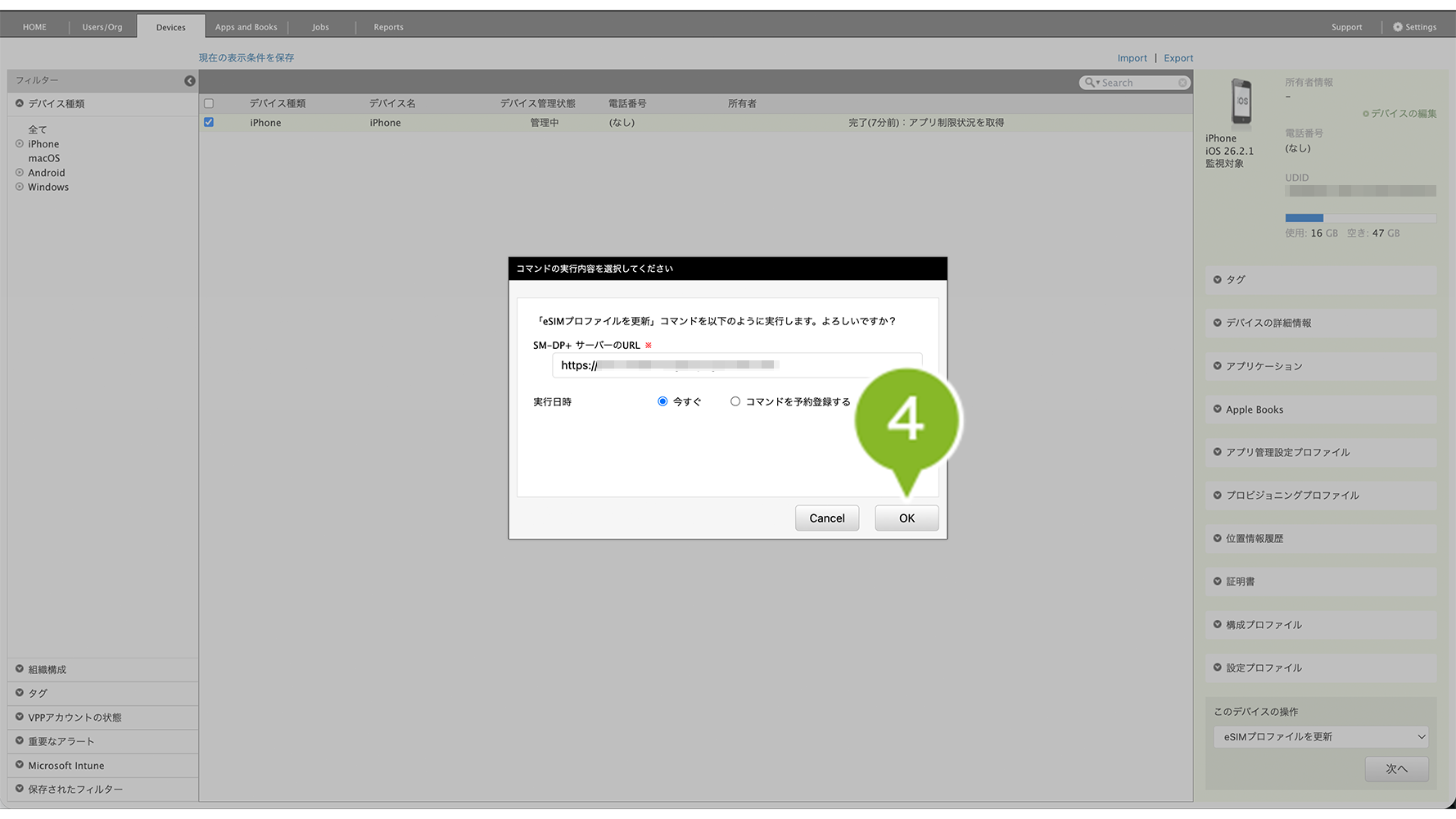This screenshot has width=1456, height=819.
Task: Click the SM-DP+ server URL field
Action: click(737, 365)
